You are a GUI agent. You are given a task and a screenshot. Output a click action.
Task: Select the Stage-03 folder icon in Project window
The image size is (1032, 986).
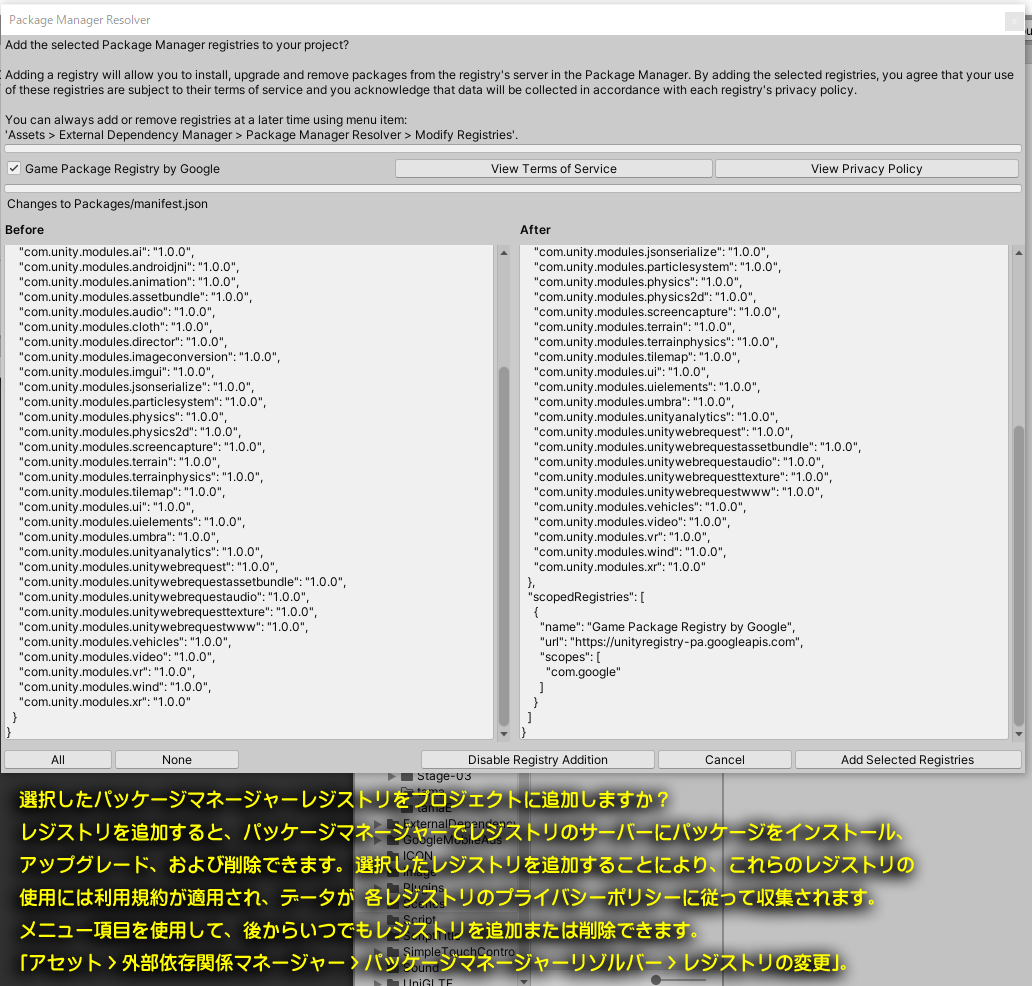coord(407,777)
